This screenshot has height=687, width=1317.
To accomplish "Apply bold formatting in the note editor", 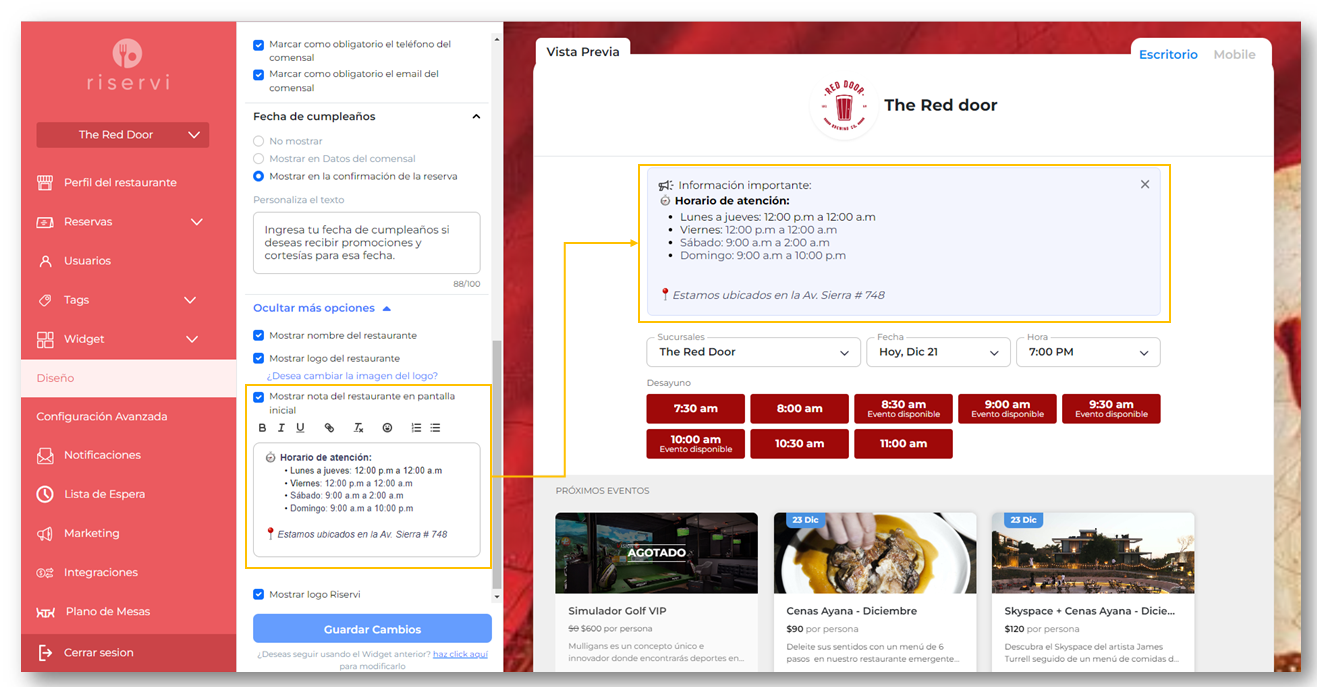I will click(263, 428).
